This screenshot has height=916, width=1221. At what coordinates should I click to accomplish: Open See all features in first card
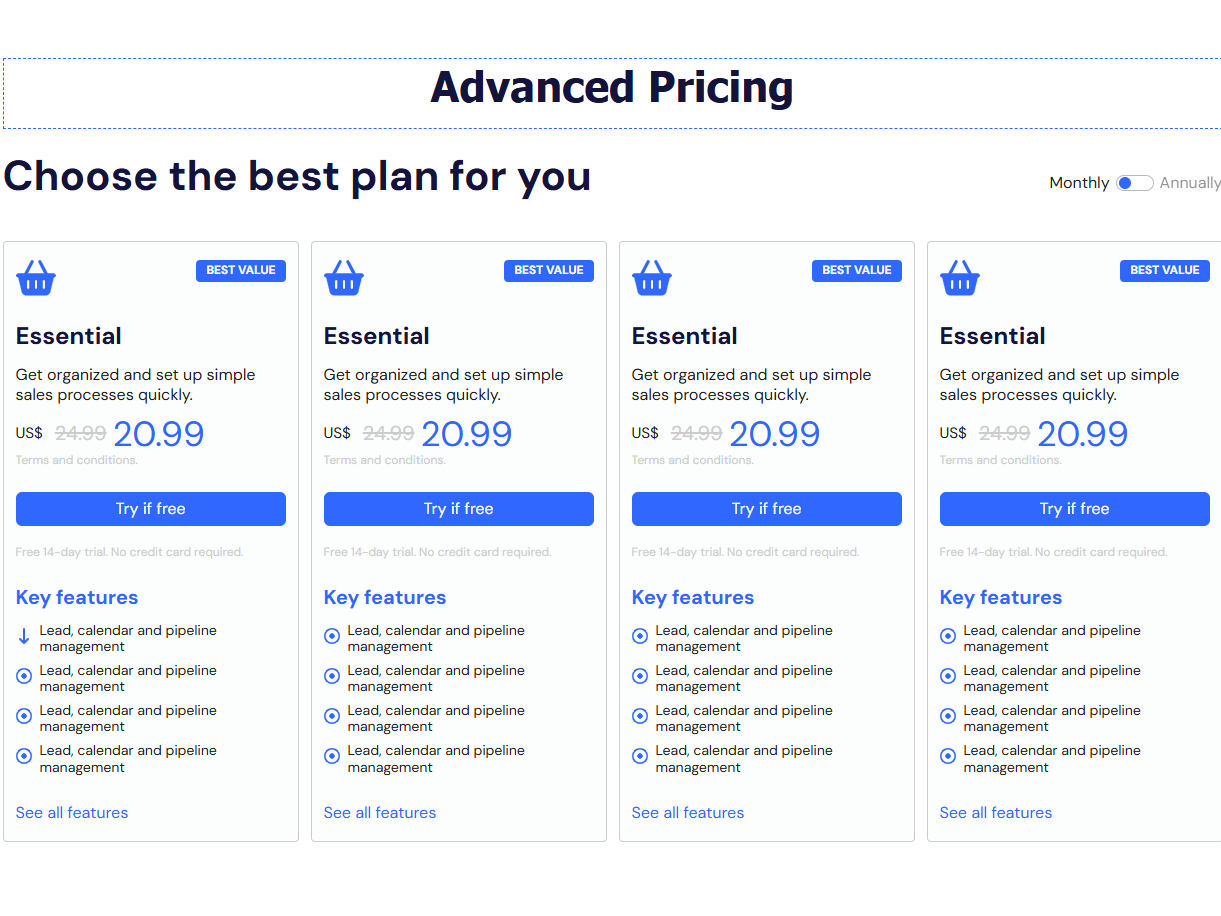pyautogui.click(x=72, y=813)
